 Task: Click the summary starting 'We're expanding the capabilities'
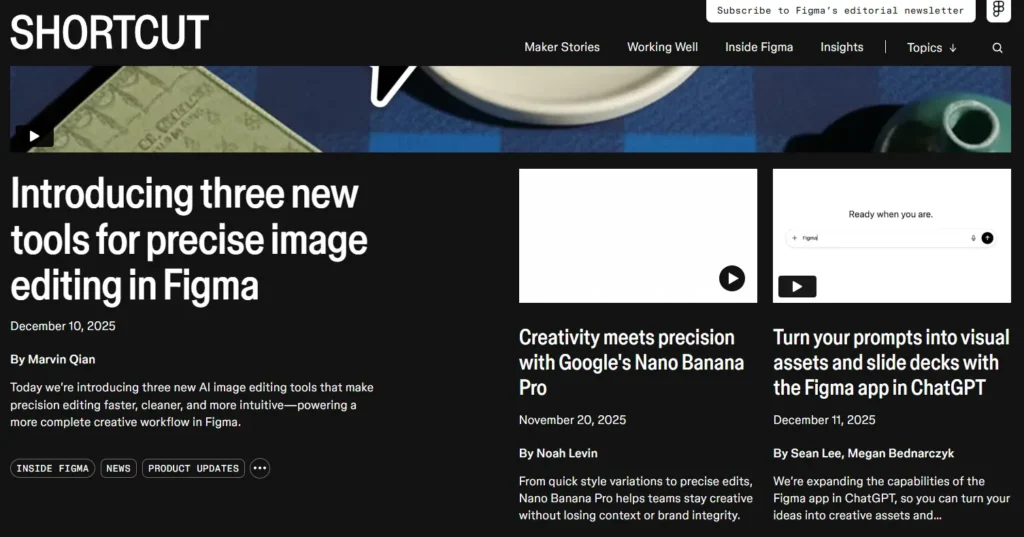(x=891, y=498)
